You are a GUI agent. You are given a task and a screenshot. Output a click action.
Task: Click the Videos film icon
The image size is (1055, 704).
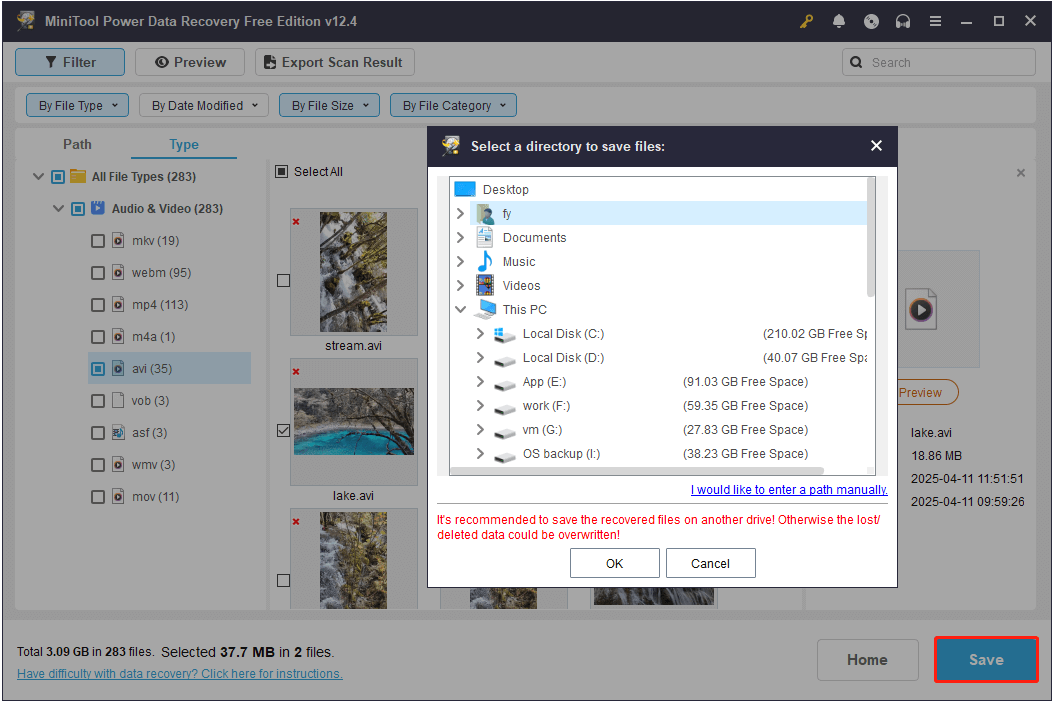pyautogui.click(x=484, y=285)
